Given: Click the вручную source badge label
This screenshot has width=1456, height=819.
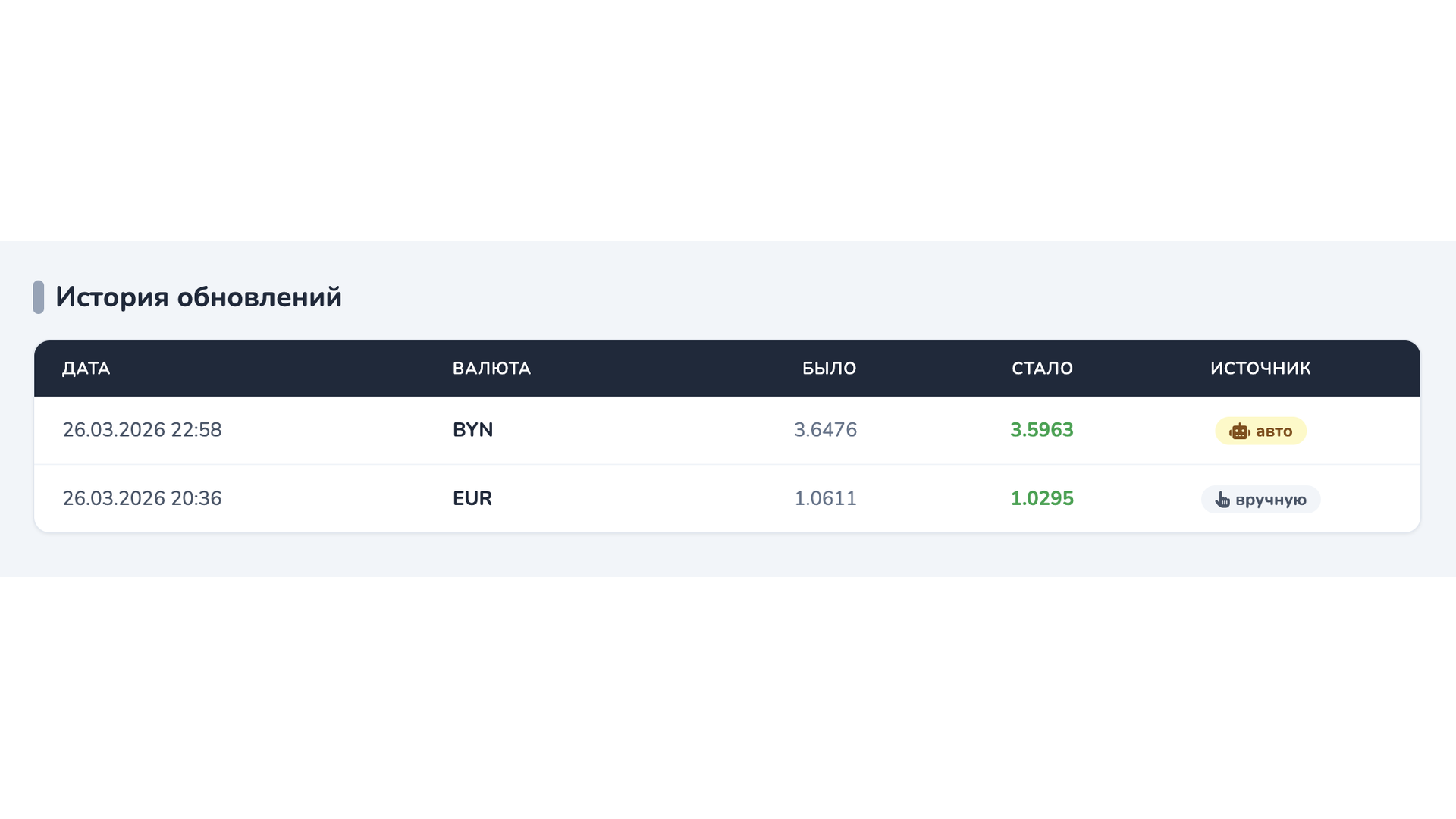Looking at the screenshot, I should [1270, 500].
